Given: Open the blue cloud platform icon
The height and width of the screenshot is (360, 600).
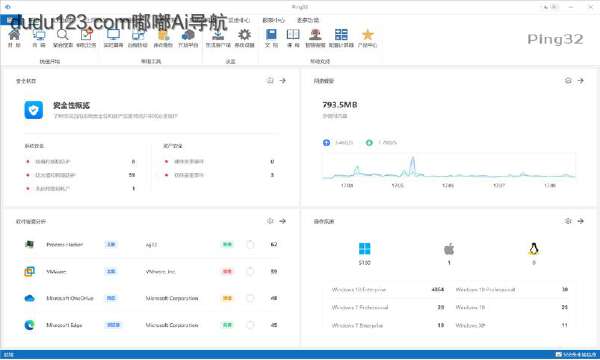Looking at the screenshot, I should [188, 35].
